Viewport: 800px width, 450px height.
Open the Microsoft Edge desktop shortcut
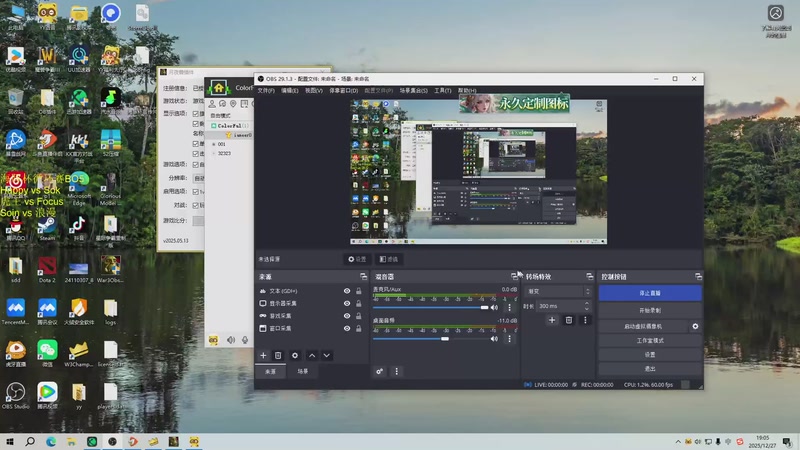79,188
